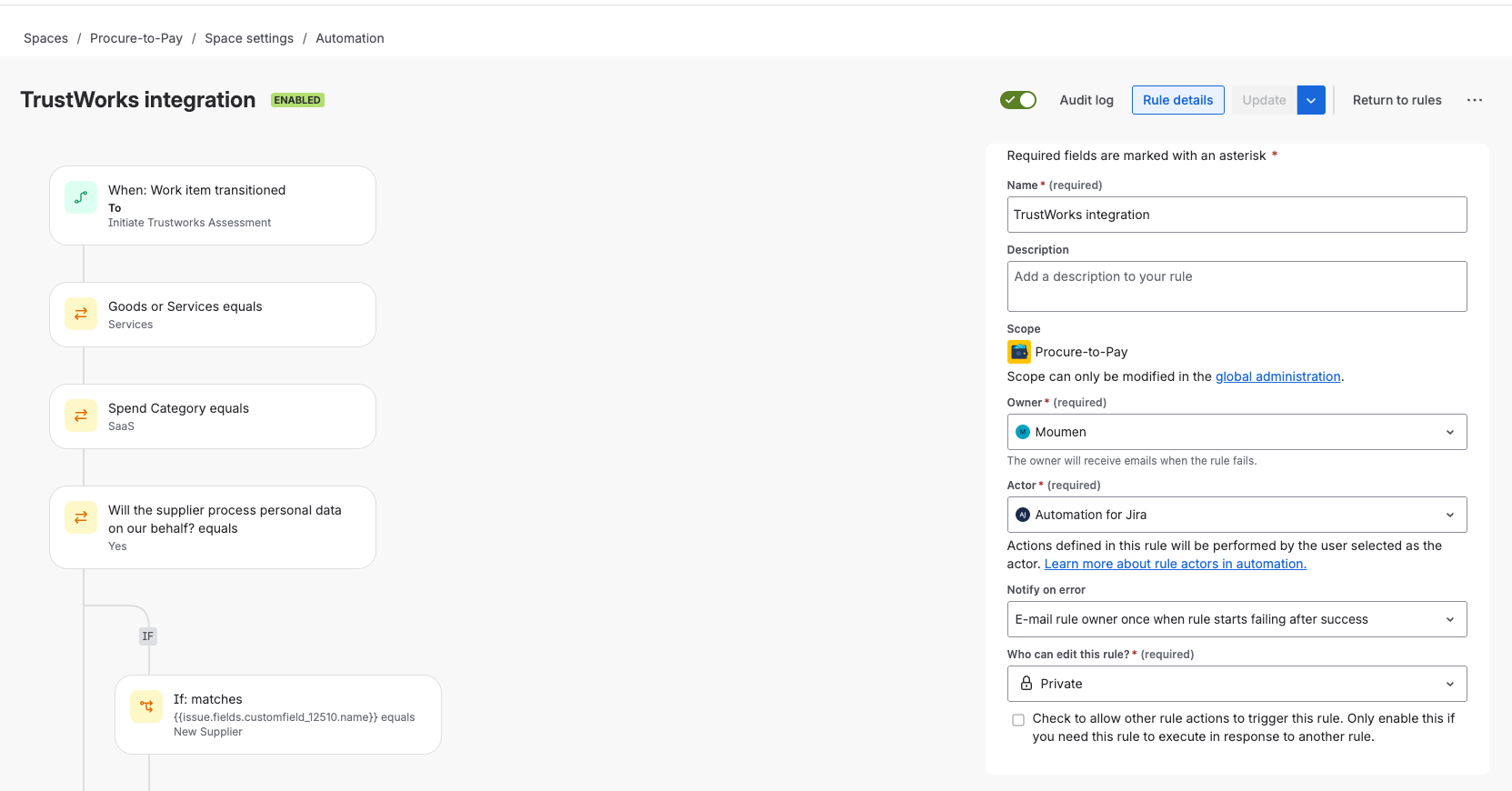The image size is (1512, 791).
Task: Click the Automation for Jira actor avatar
Action: pyautogui.click(x=1023, y=515)
